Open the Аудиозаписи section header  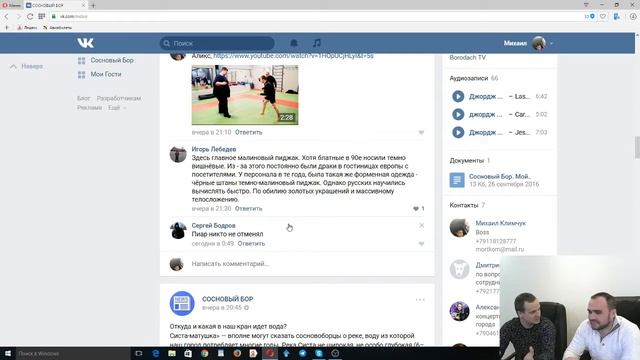pos(469,78)
